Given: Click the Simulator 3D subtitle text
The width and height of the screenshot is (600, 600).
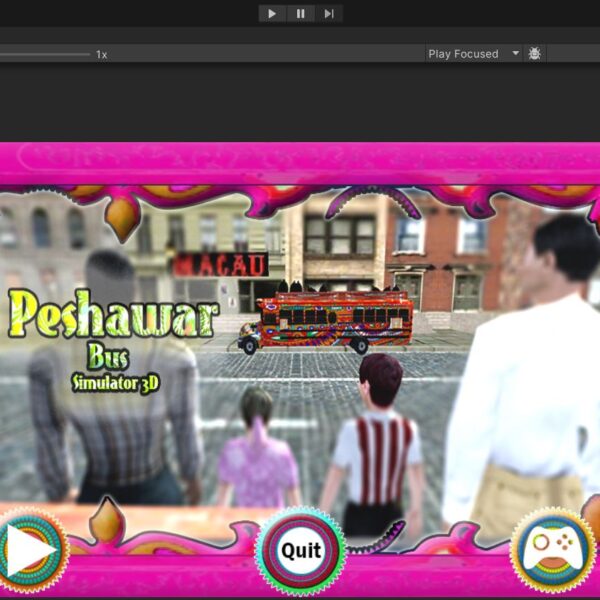Looking at the screenshot, I should tap(113, 382).
